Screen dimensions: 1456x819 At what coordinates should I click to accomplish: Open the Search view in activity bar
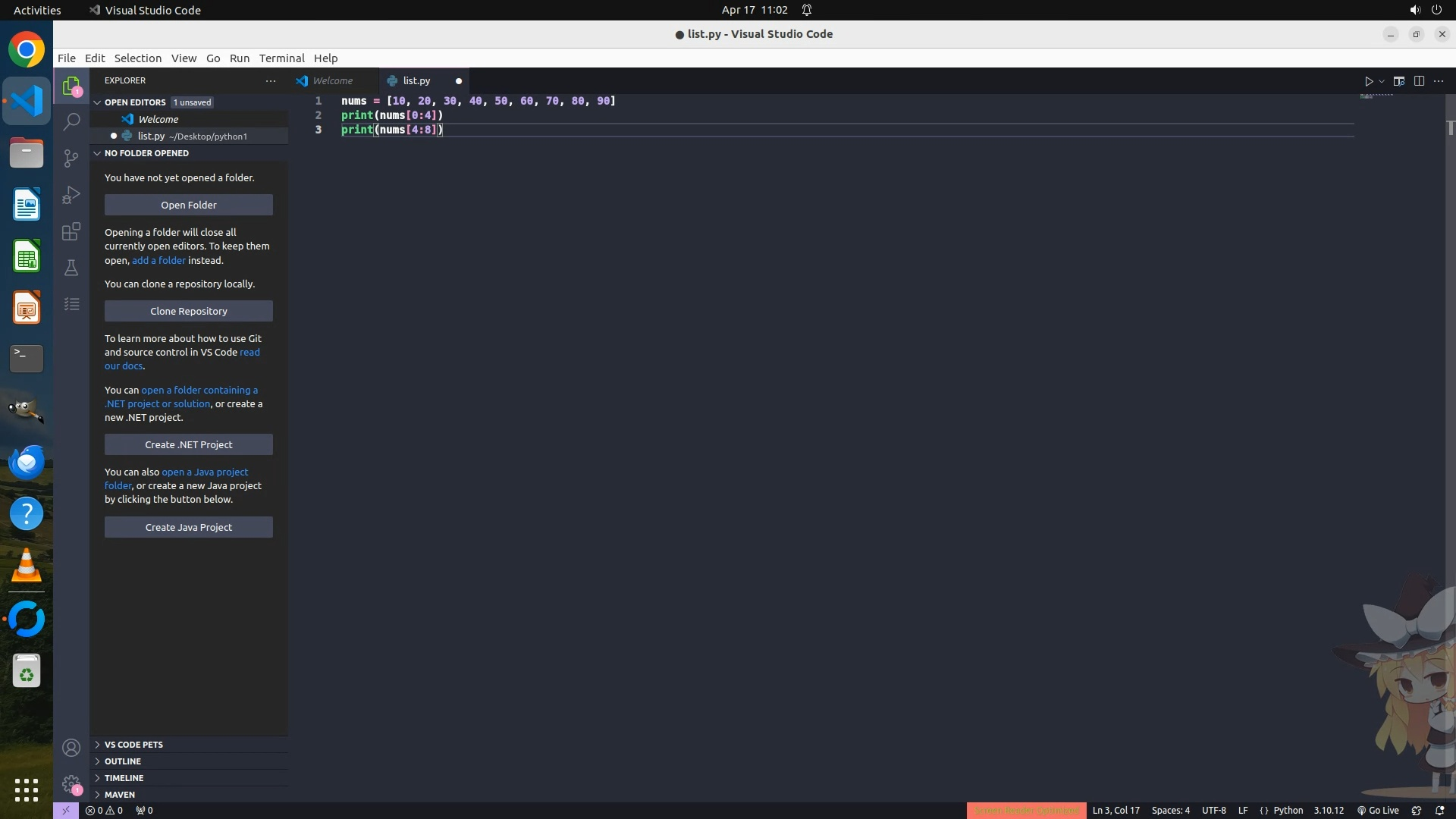pyautogui.click(x=71, y=121)
